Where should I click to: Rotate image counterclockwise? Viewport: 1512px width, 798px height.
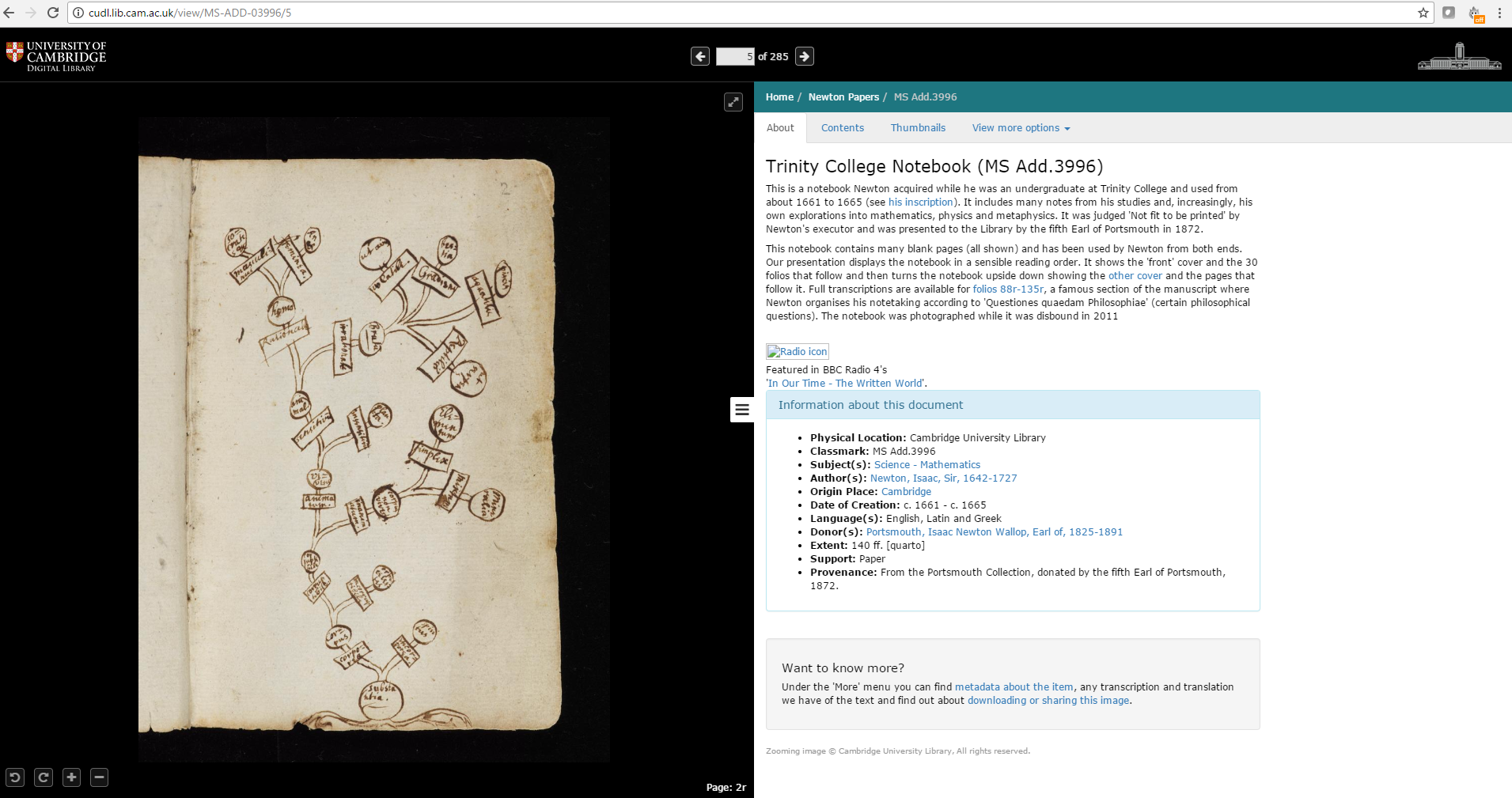(15, 777)
